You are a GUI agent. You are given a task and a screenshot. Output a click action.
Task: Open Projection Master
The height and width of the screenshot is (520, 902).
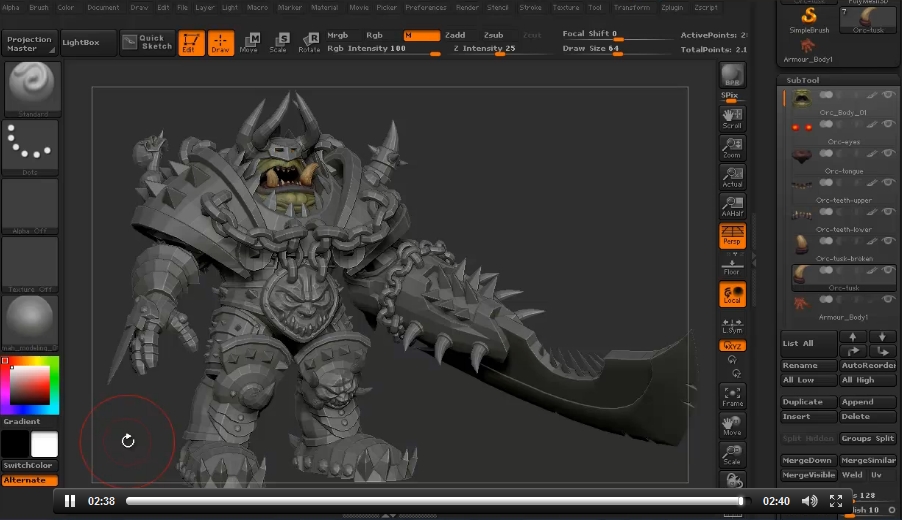29,44
